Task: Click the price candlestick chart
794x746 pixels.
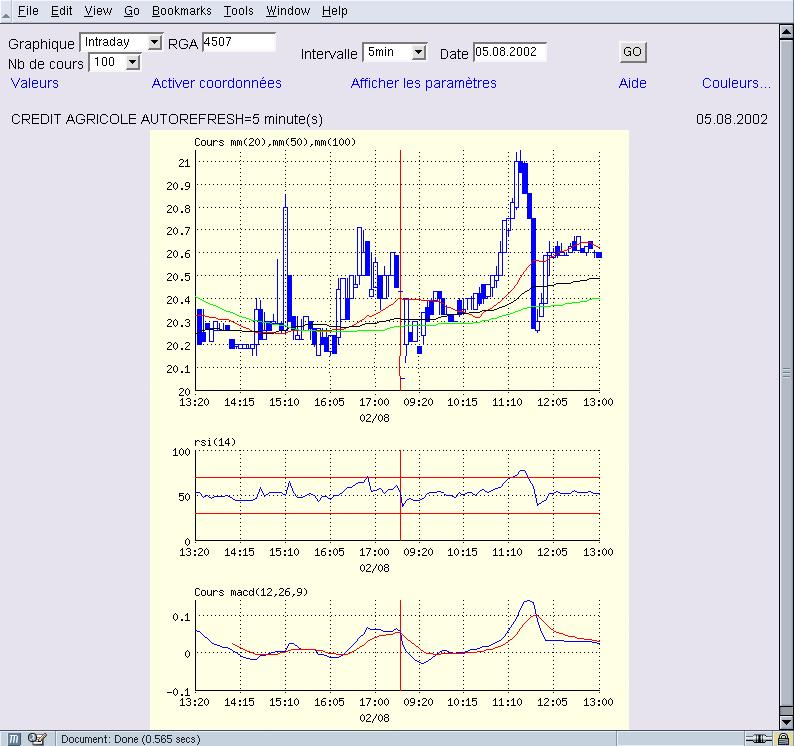Action: (x=398, y=270)
